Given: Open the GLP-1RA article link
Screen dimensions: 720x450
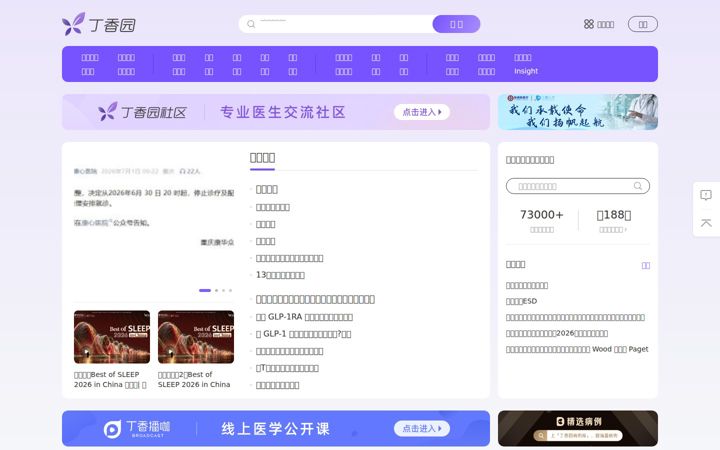Looking at the screenshot, I should [x=304, y=317].
